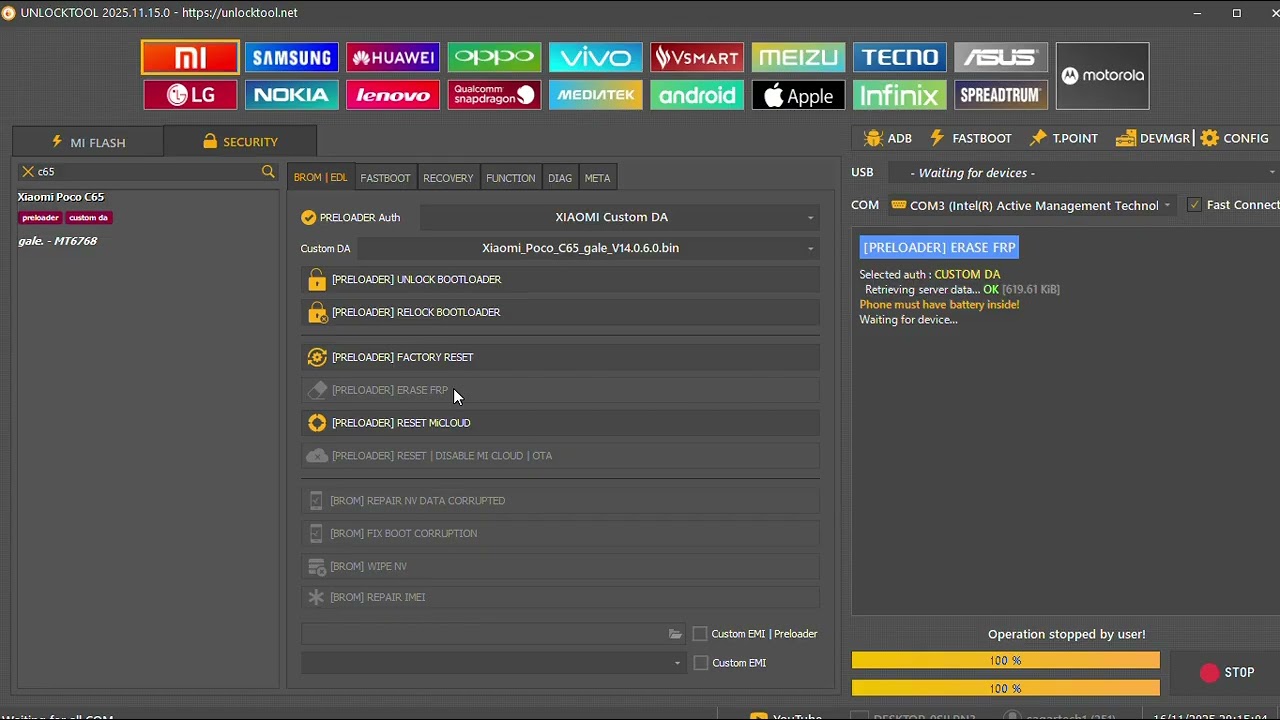Viewport: 1280px width, 720px height.
Task: Click the folder browse icon for Custom EMI
Action: click(x=675, y=634)
